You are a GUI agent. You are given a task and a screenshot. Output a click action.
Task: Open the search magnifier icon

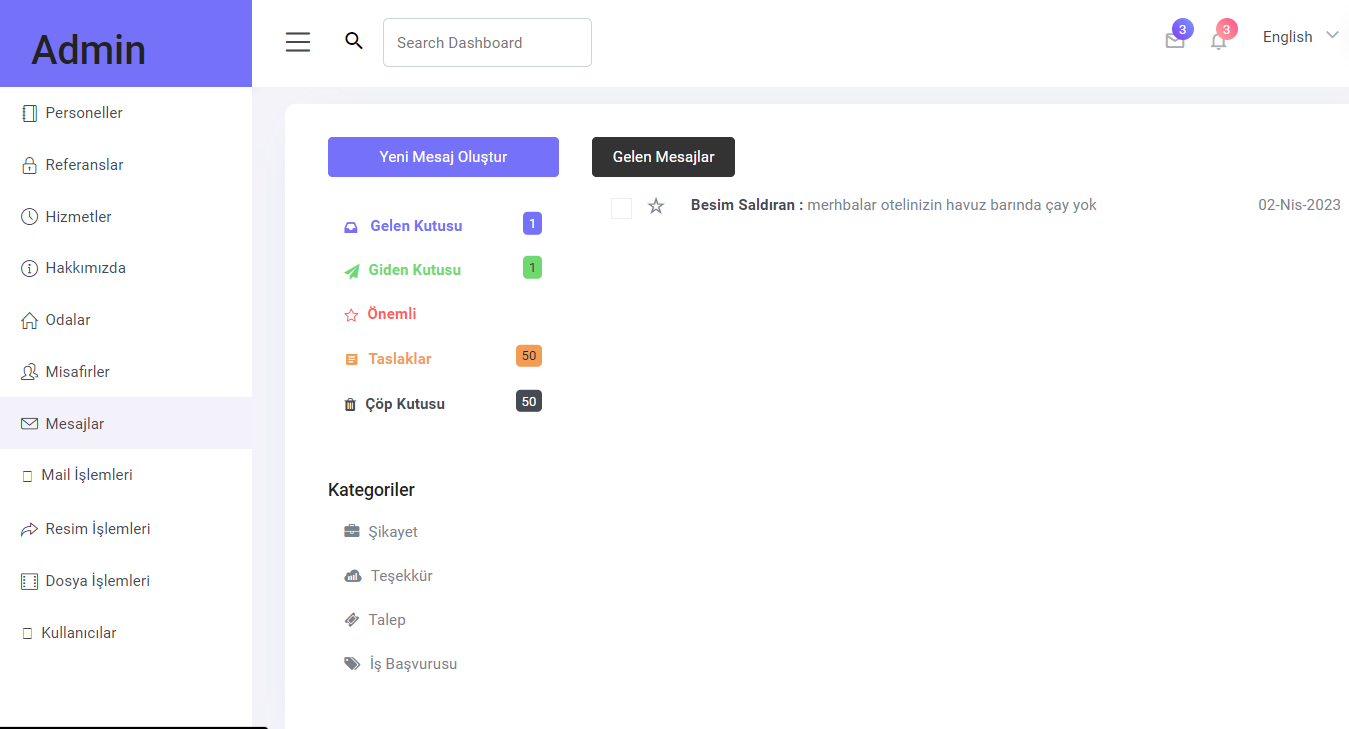tap(354, 41)
